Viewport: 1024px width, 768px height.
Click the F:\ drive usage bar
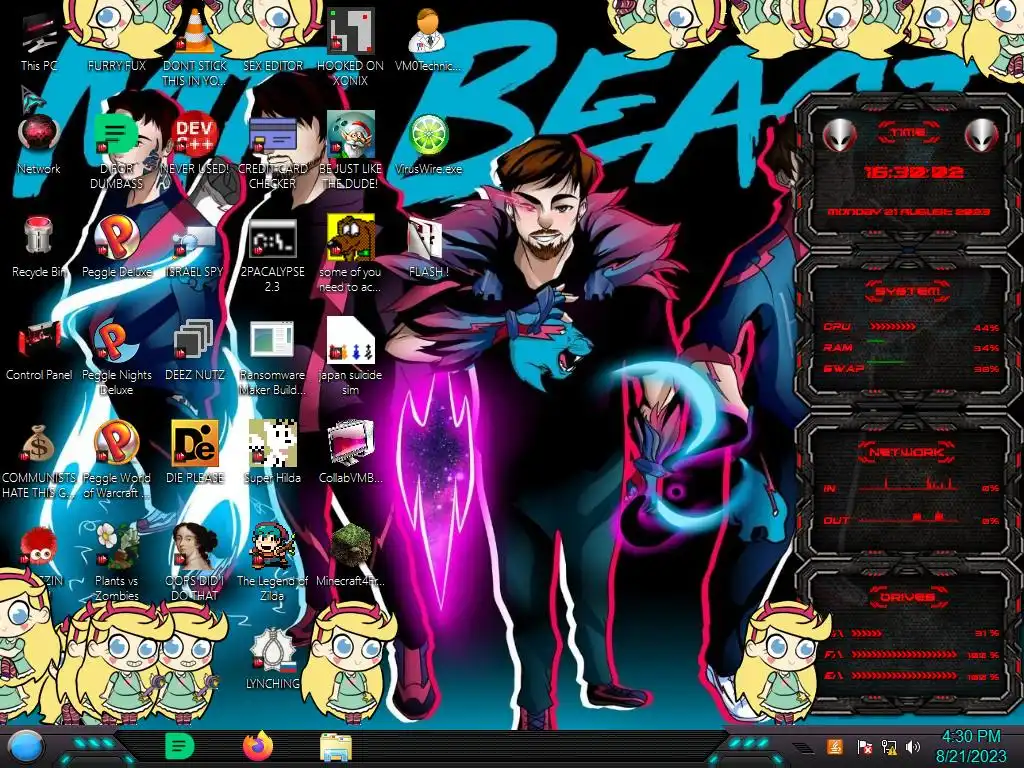click(904, 654)
